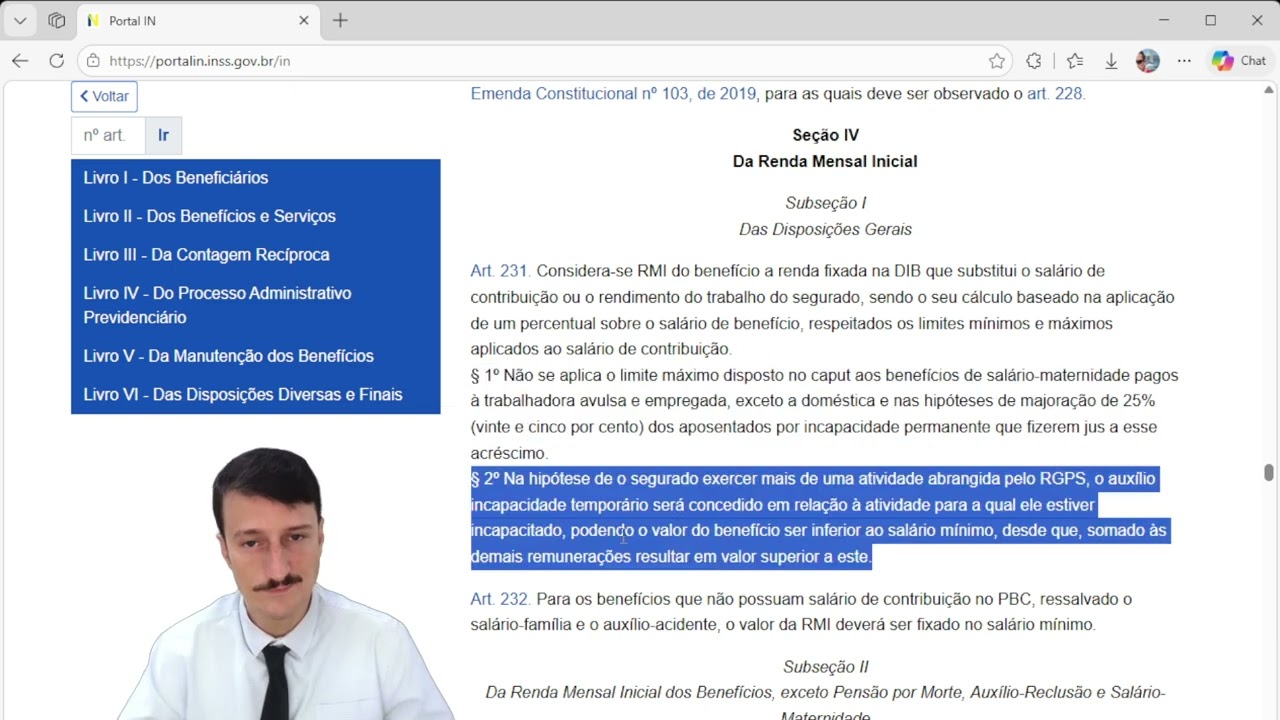Screen dimensions: 1280x720
Task: Maximize the browser window
Action: point(1210,20)
